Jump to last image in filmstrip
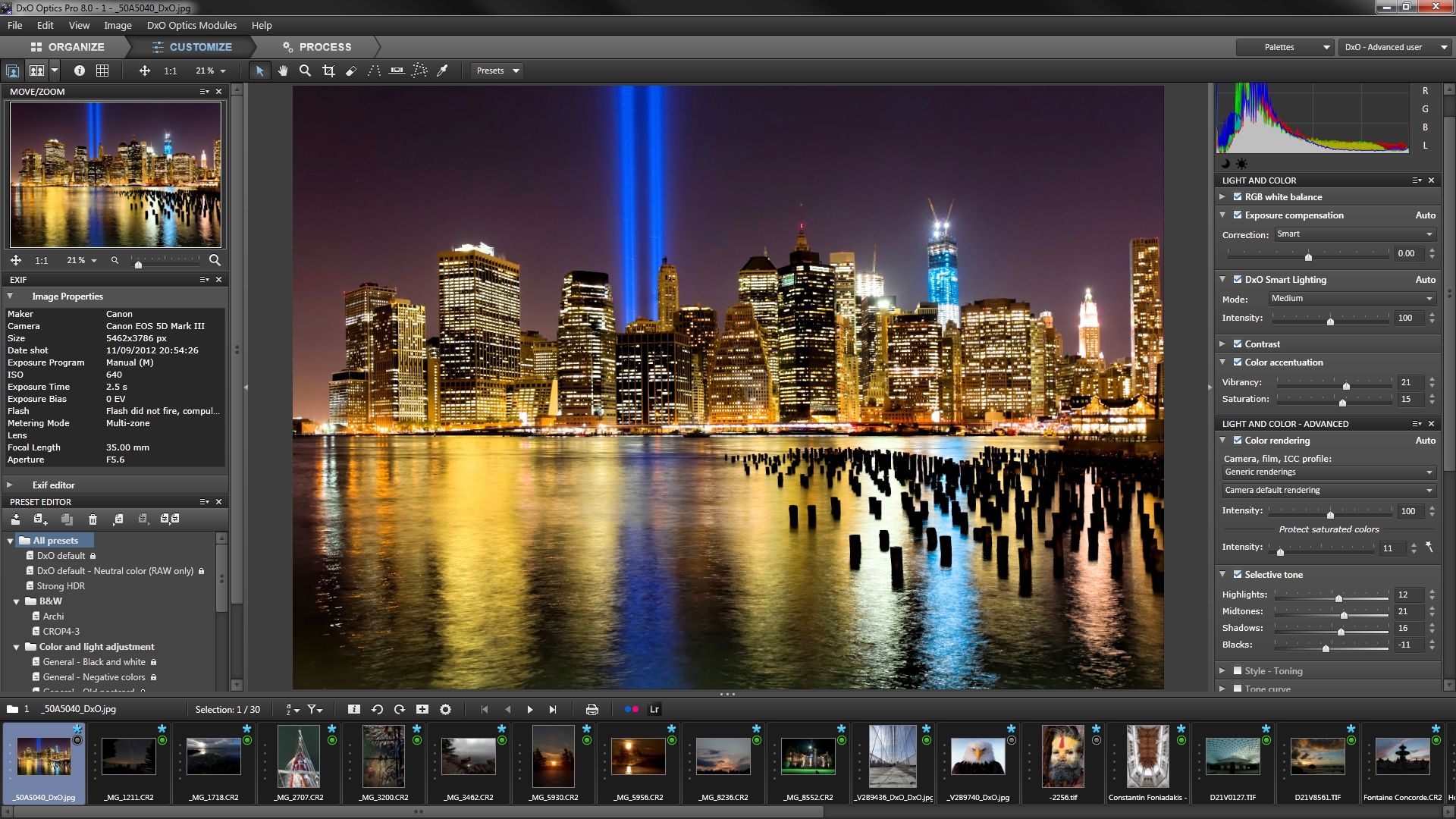1456x819 pixels. (x=553, y=710)
